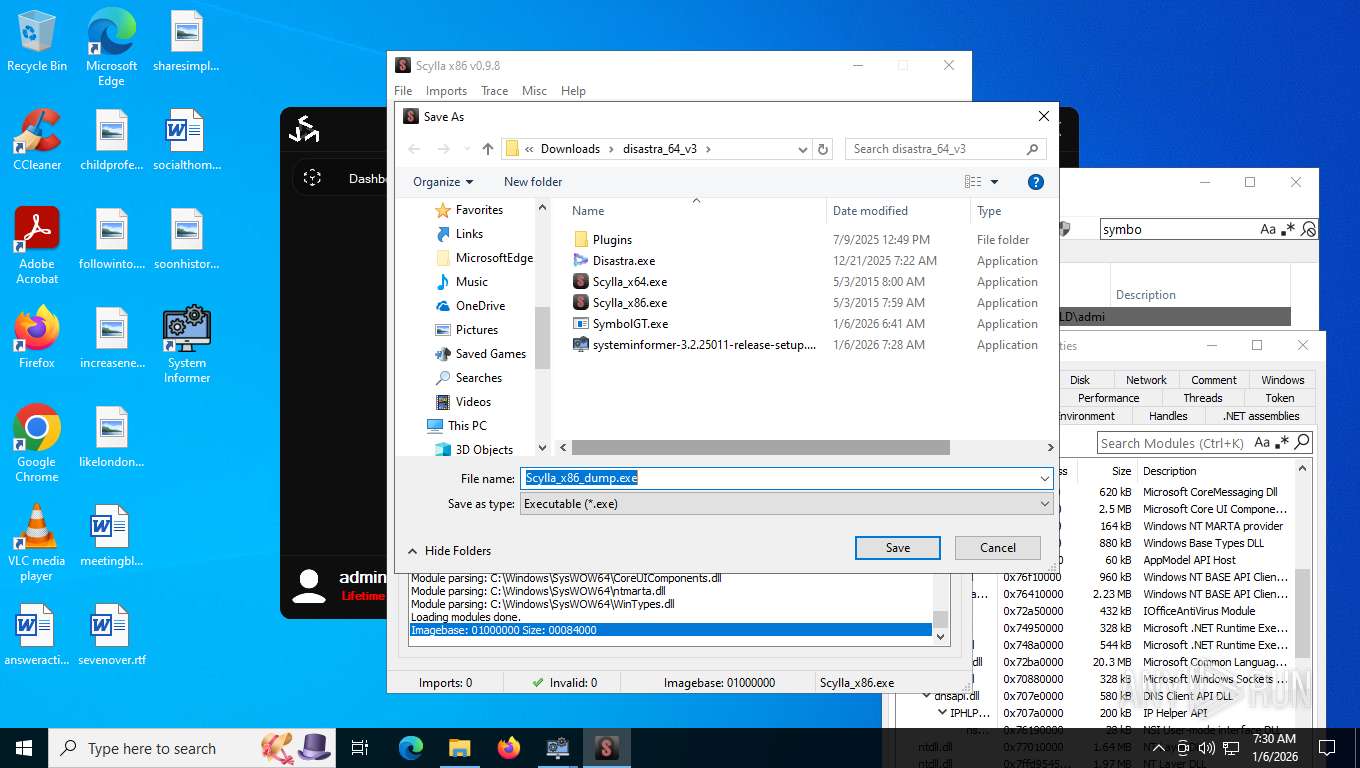Click Cancel button
Screen dimensions: 1360x768
tap(998, 548)
